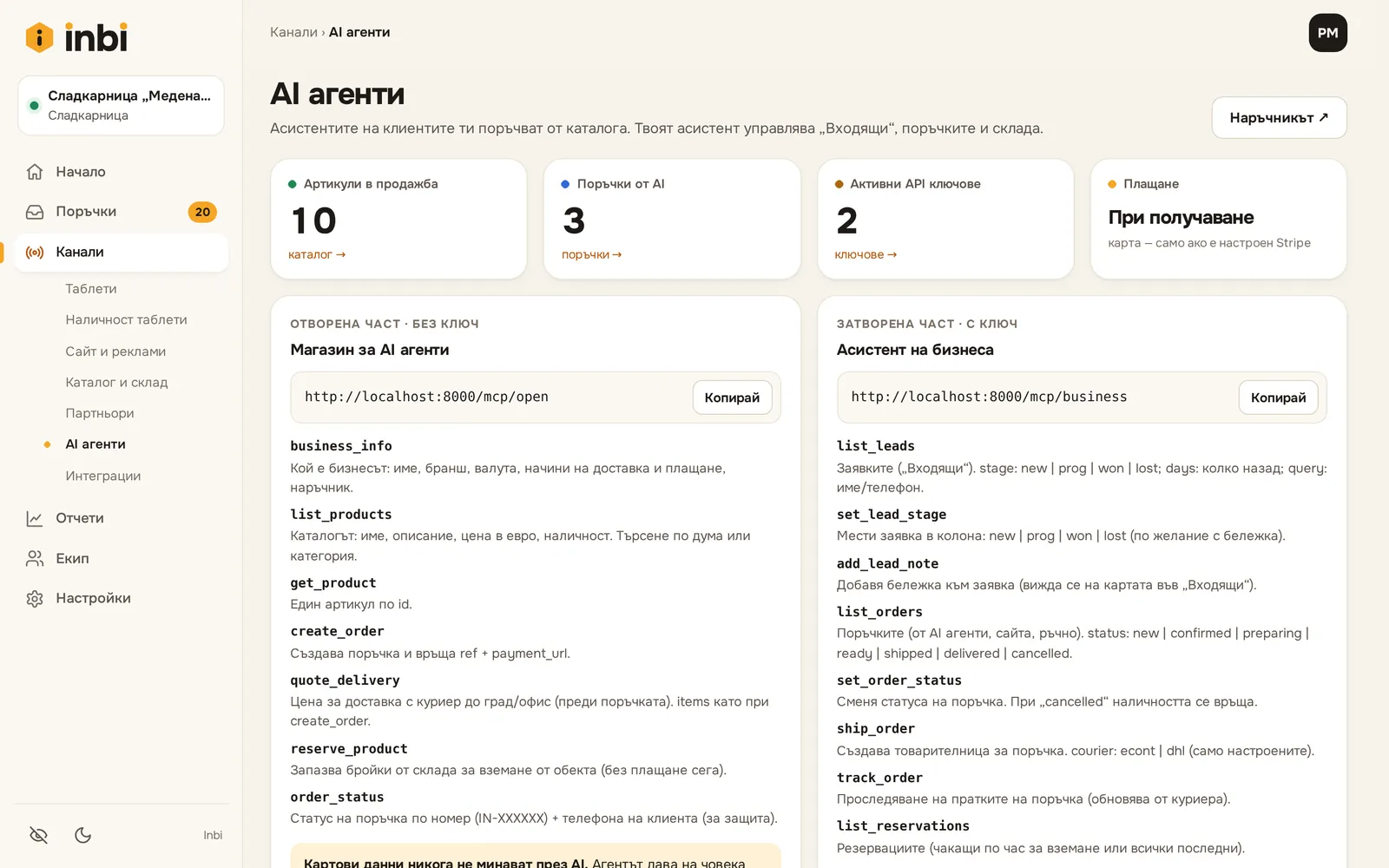
Task: Go to Каталог и склад submenu
Action: click(x=116, y=383)
